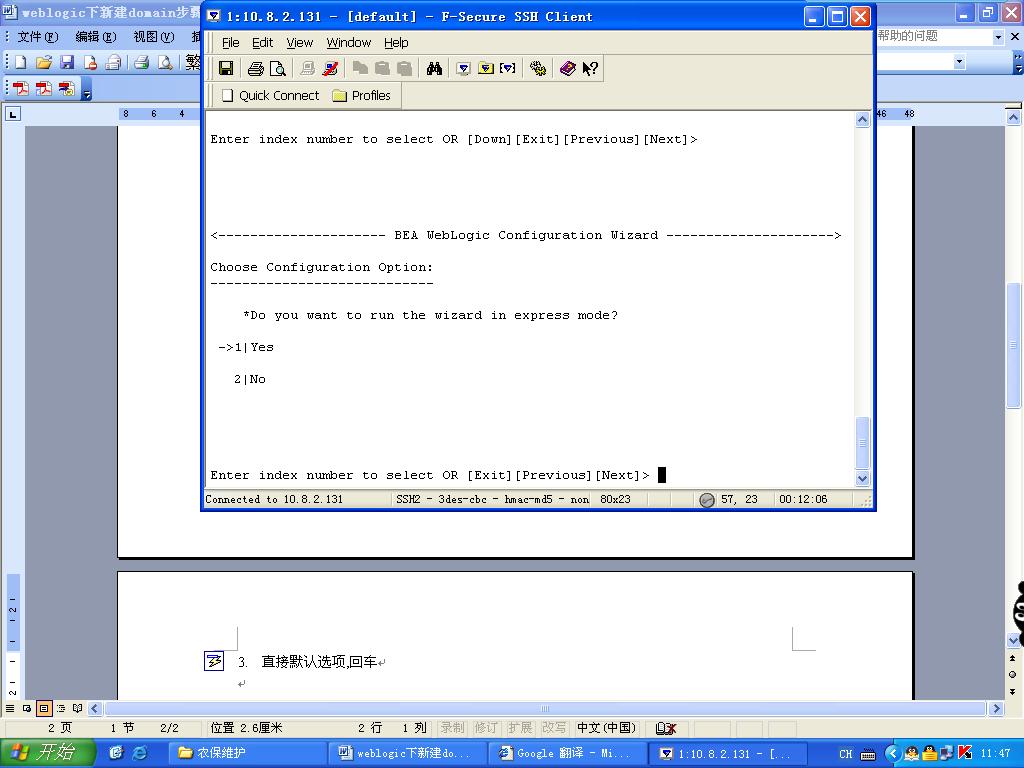Open the Word toolbar dropdown on right side
The width and height of the screenshot is (1024, 768).
point(959,62)
